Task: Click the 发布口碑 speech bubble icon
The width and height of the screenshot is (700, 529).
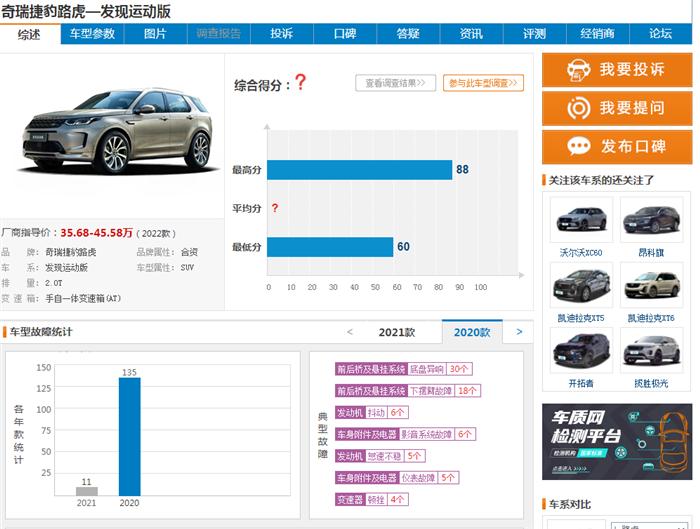Action: click(579, 146)
